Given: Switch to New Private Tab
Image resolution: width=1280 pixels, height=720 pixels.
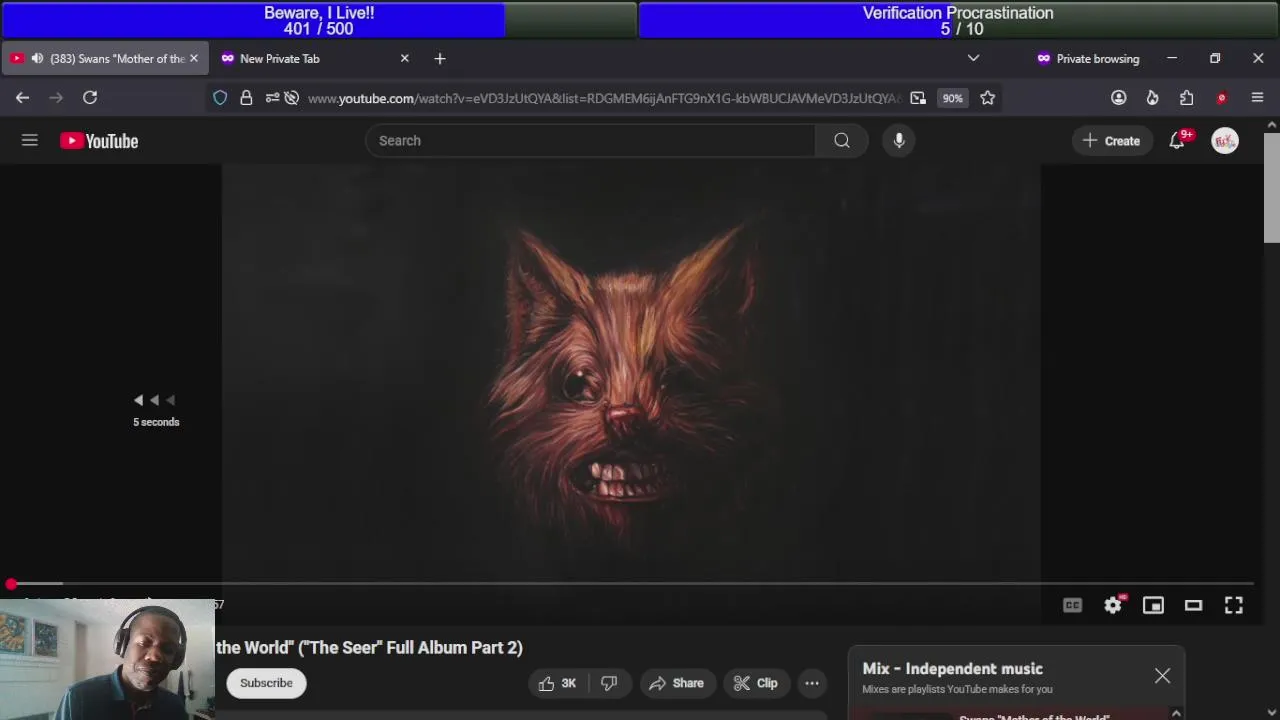Looking at the screenshot, I should [x=315, y=59].
